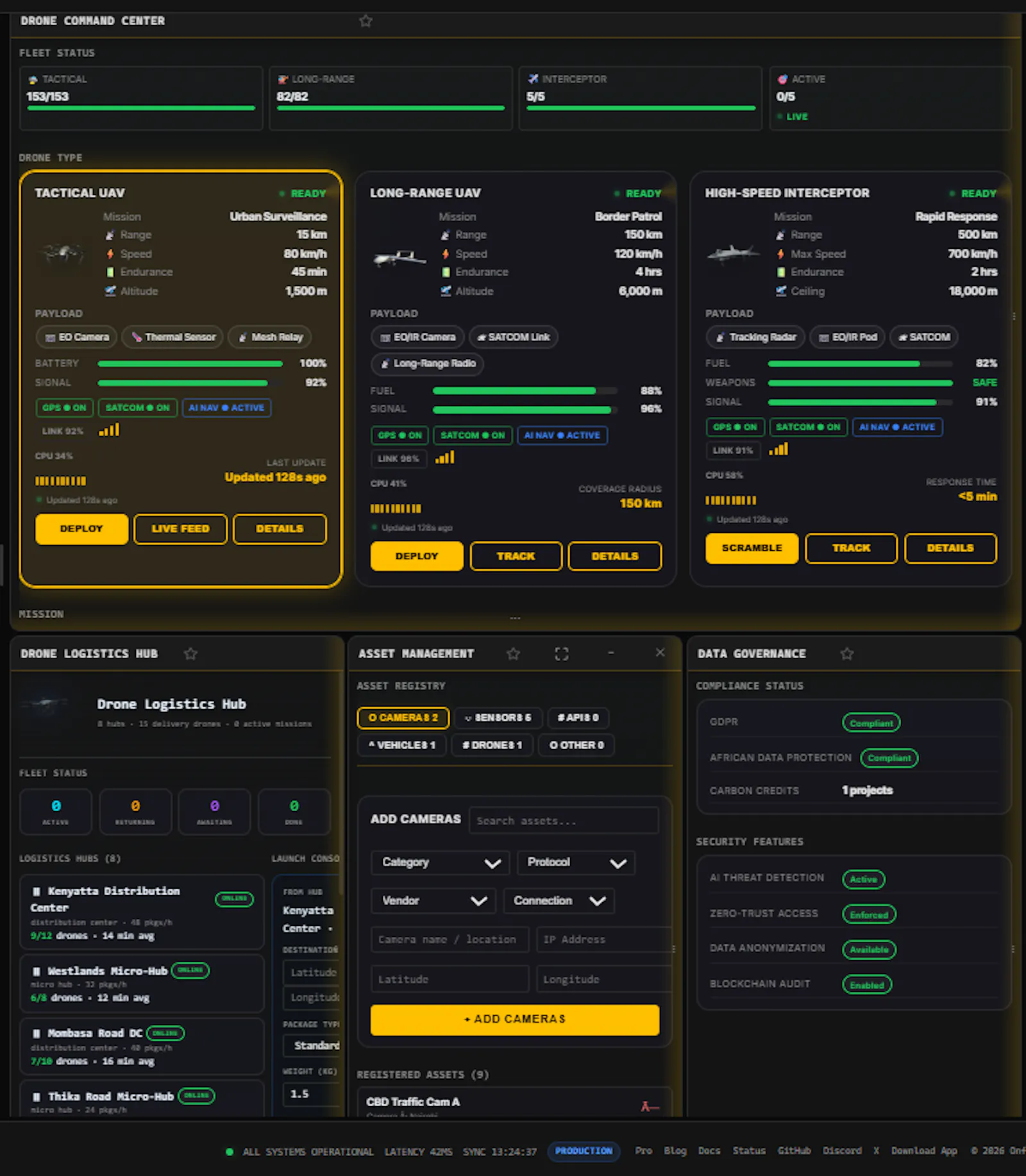This screenshot has height=1176, width=1026.
Task: Show the Drones 1 asset tab
Action: point(492,745)
